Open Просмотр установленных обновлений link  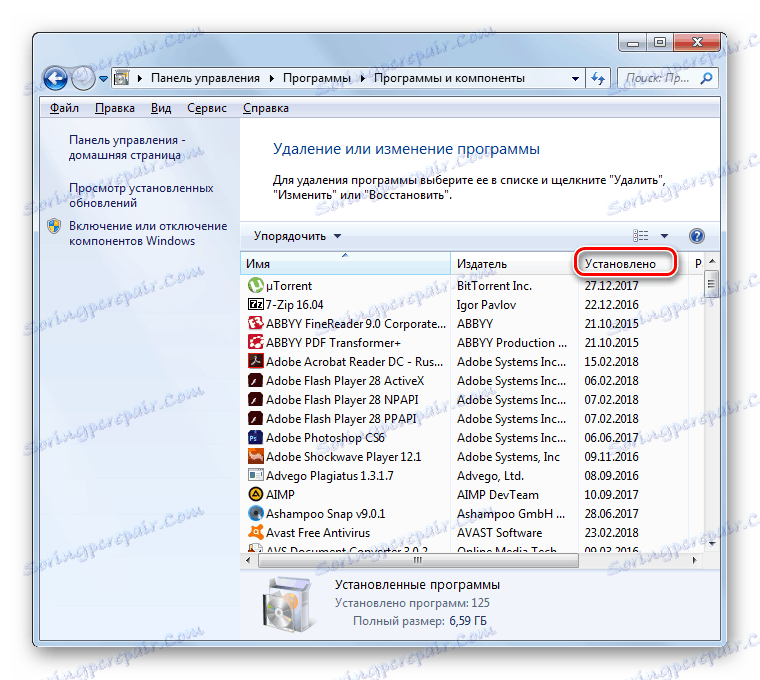click(141, 195)
